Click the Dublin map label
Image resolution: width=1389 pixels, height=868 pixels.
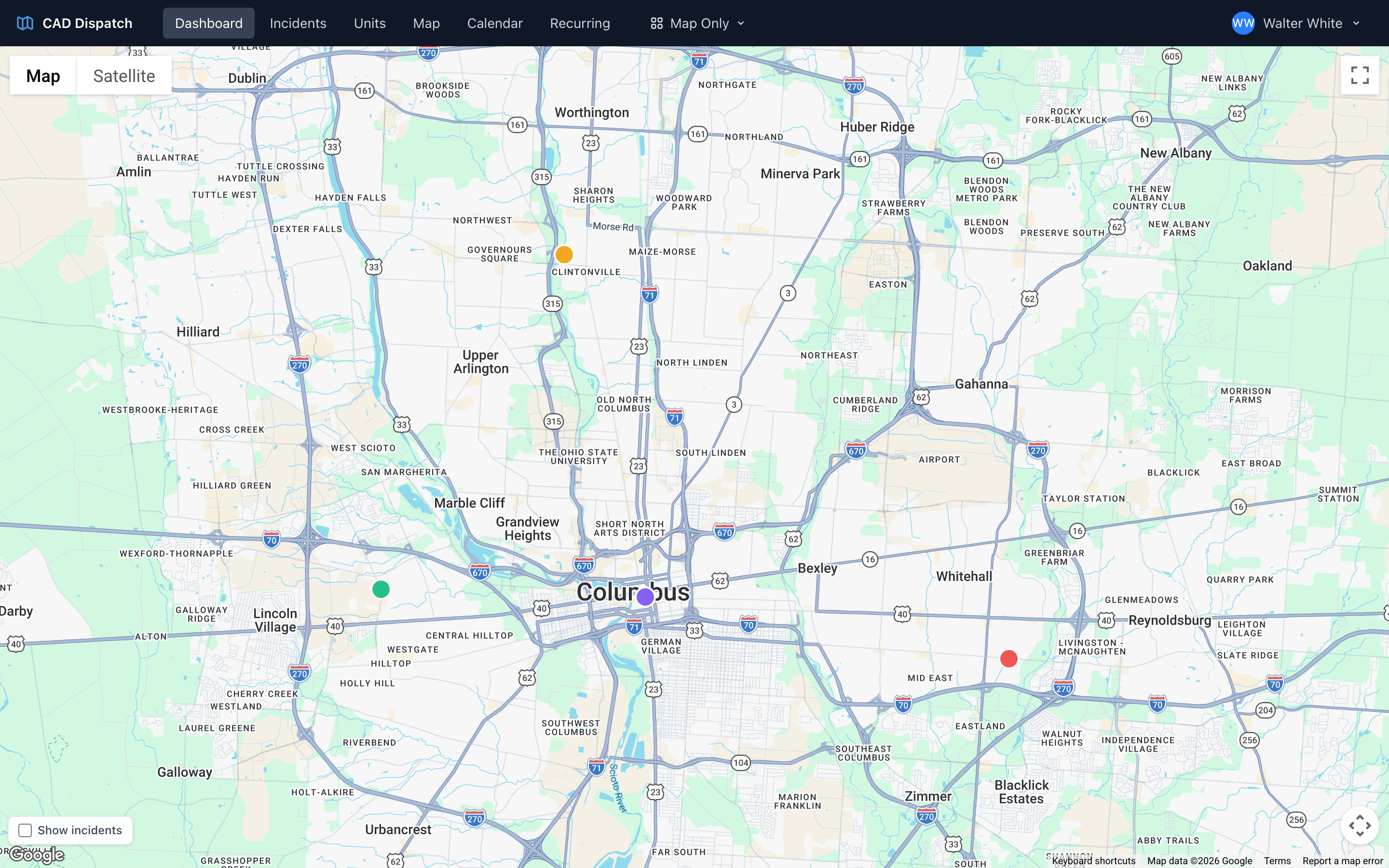click(x=247, y=78)
